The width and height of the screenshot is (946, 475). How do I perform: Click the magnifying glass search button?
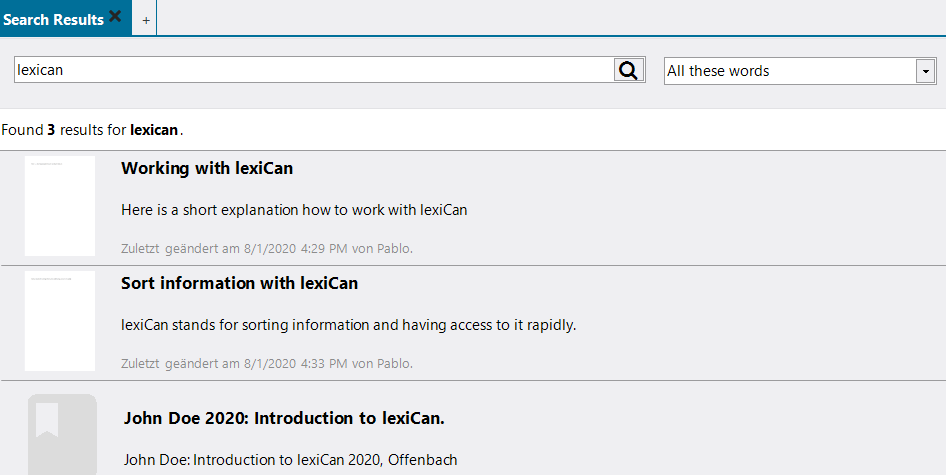pos(628,70)
